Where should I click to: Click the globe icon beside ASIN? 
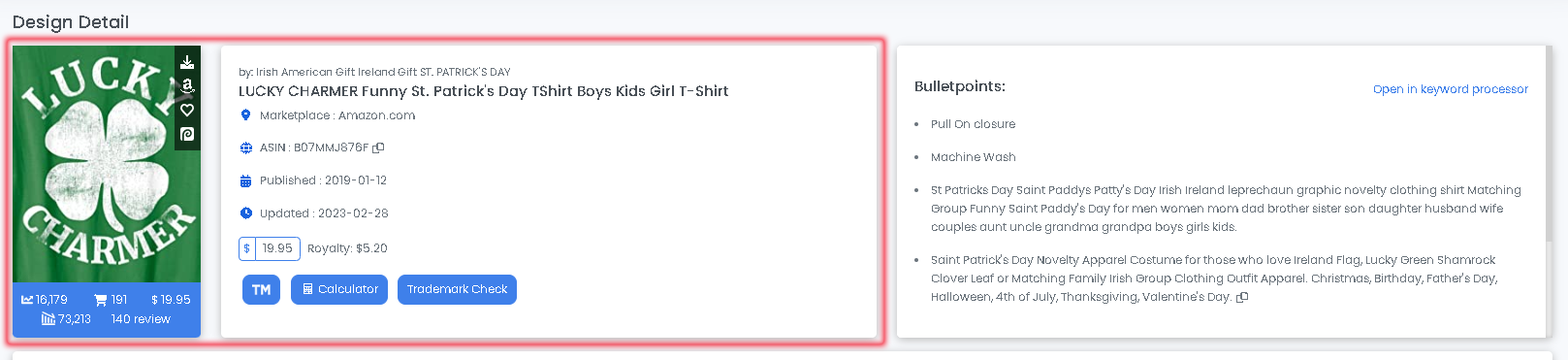coord(246,147)
